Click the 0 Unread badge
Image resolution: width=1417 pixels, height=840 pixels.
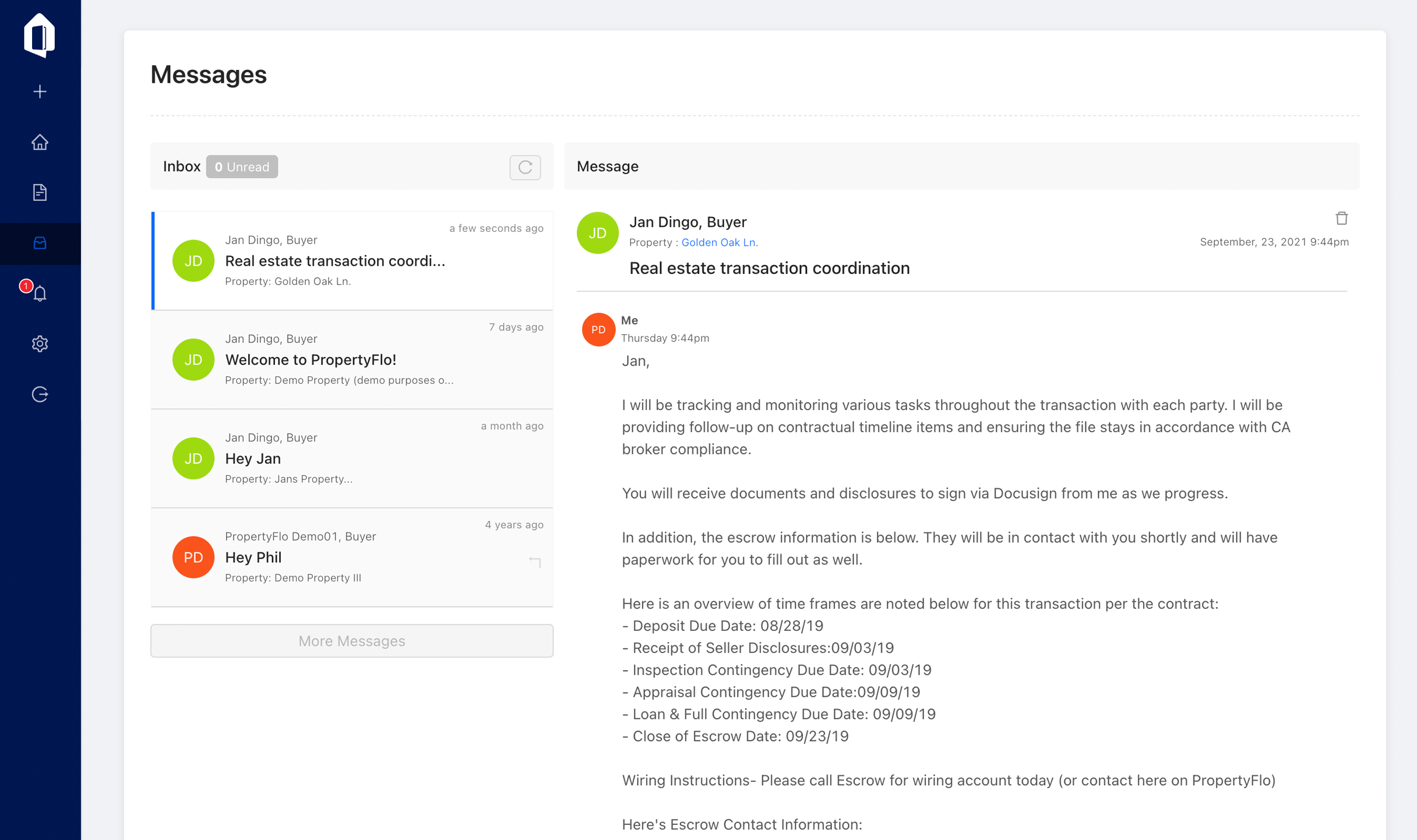(x=242, y=167)
